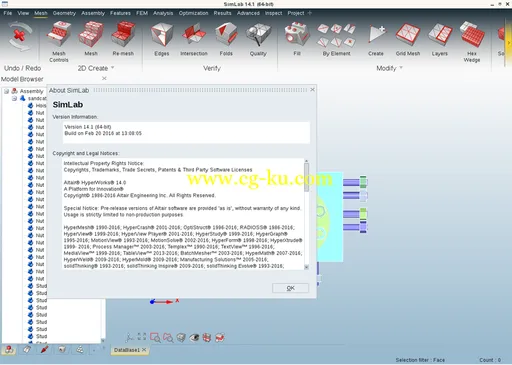Click 'Count : 0' in status bar
512x365 pixels.
490,360
